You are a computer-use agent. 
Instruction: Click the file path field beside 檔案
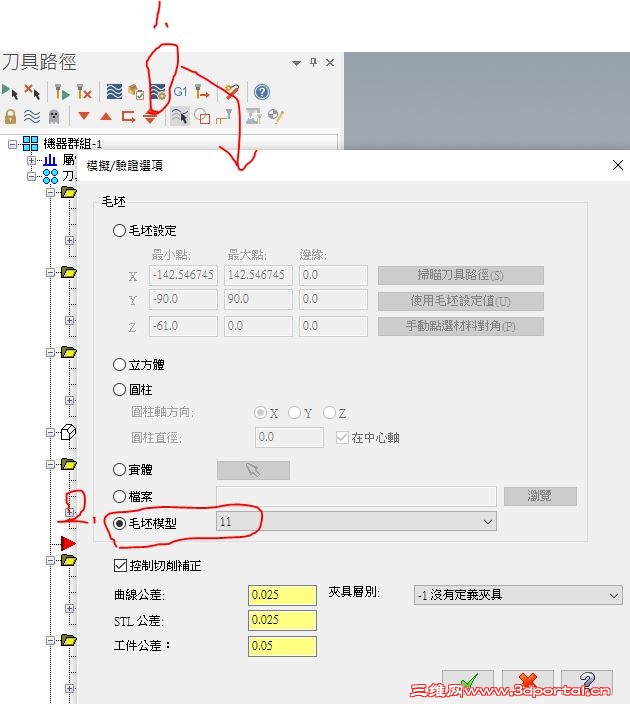pos(357,496)
